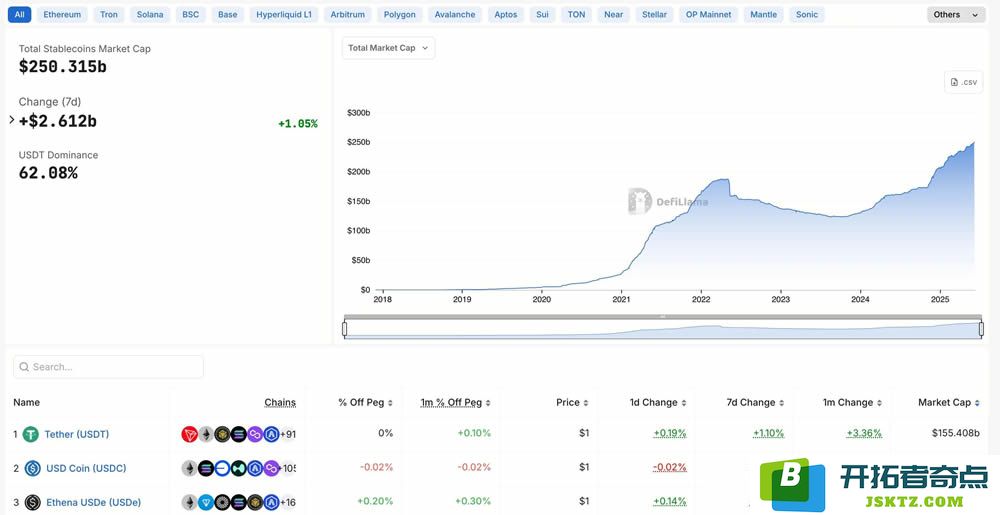Click the magnifier icon in the search box
This screenshot has height=515, width=1000.
(24, 367)
